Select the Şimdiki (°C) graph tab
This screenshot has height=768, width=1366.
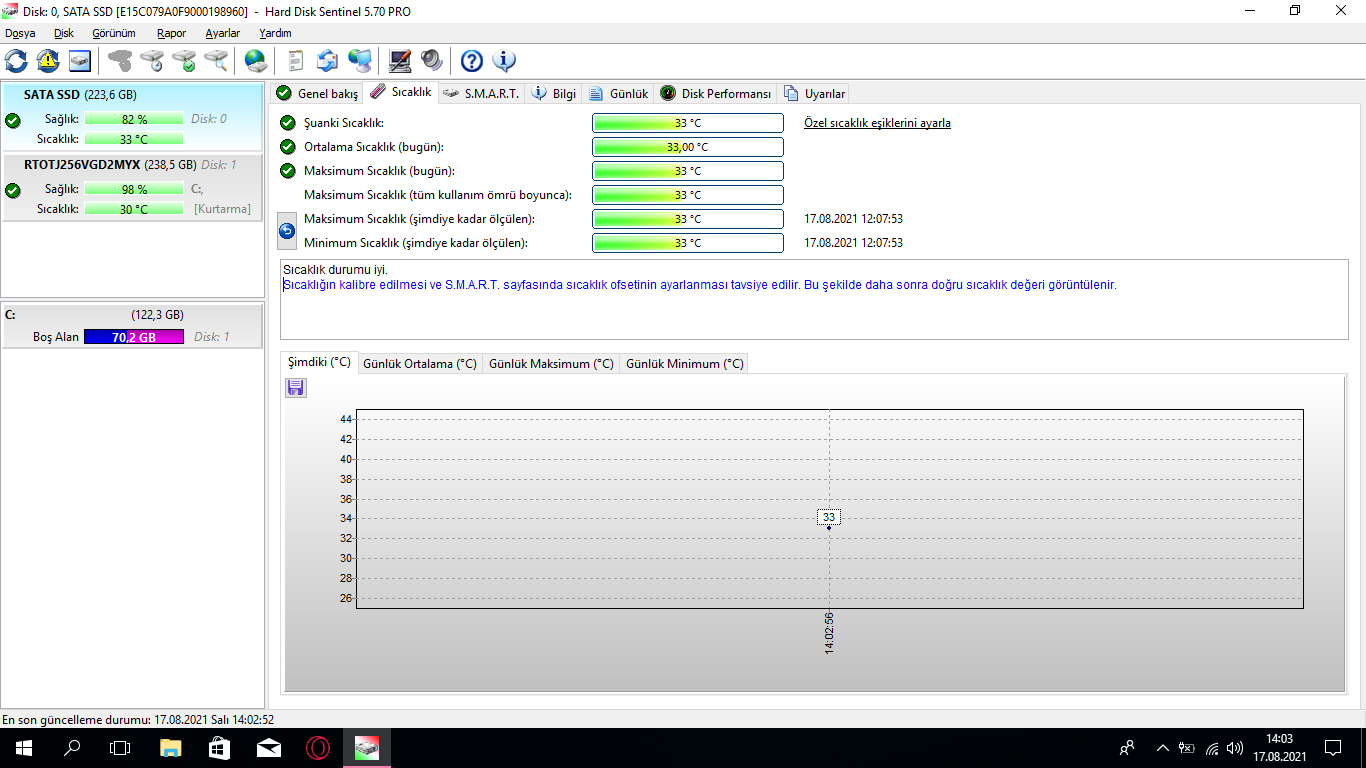[x=319, y=362]
